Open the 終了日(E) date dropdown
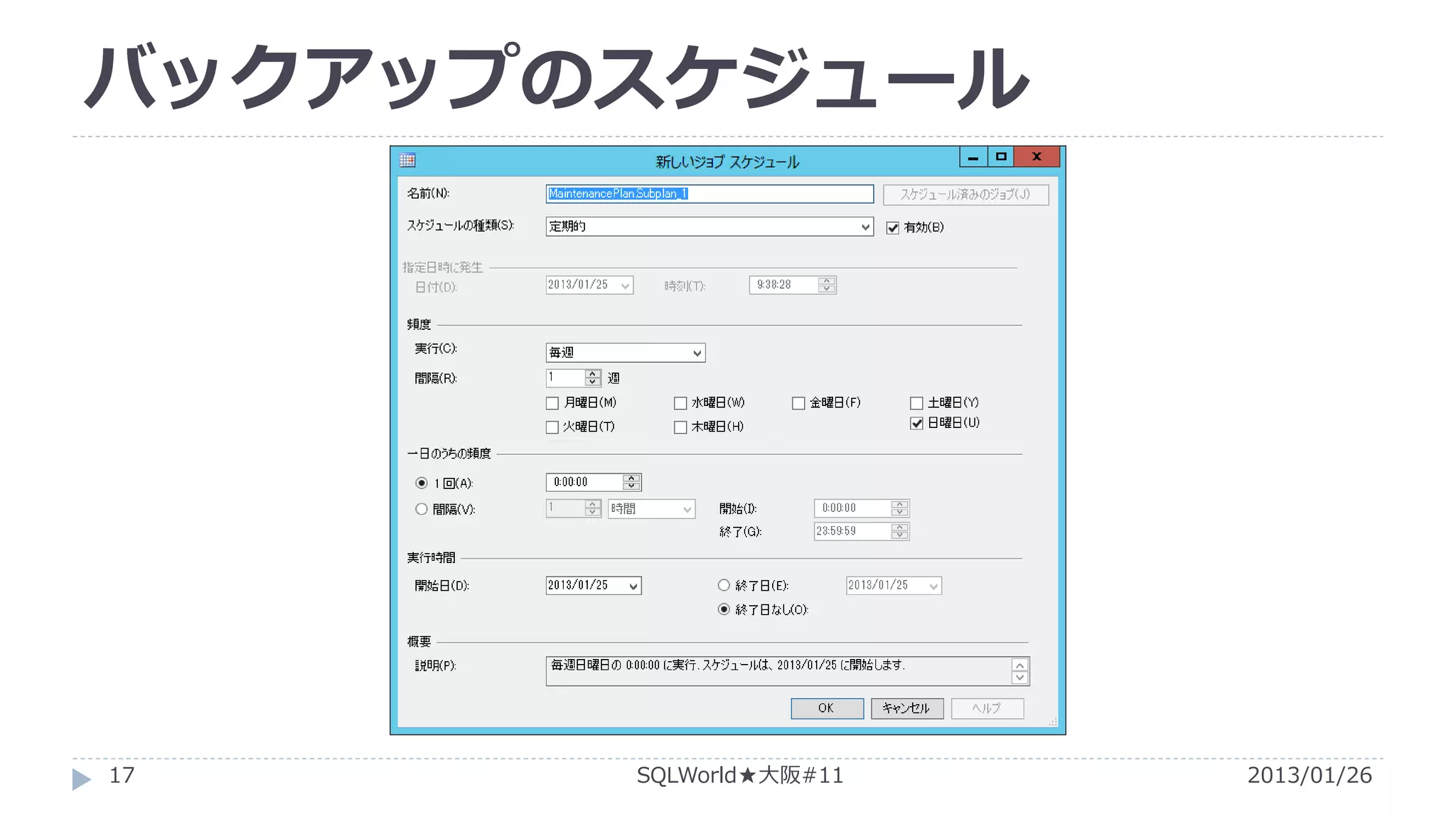 (x=894, y=585)
